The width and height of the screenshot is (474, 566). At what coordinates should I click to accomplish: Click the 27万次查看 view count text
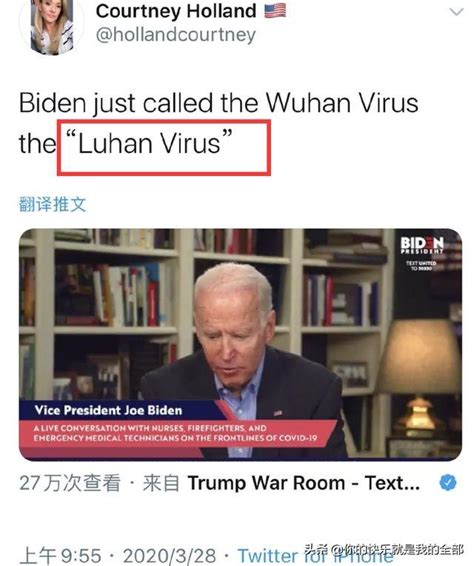[x=70, y=483]
